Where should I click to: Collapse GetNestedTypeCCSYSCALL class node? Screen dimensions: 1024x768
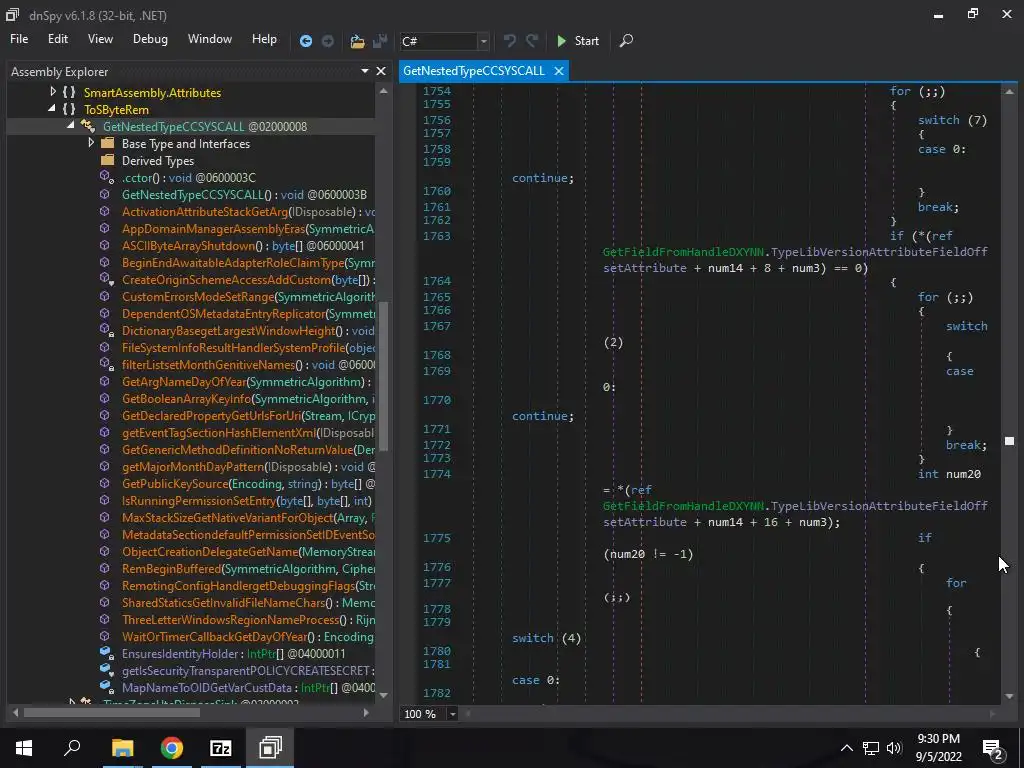pyautogui.click(x=71, y=125)
